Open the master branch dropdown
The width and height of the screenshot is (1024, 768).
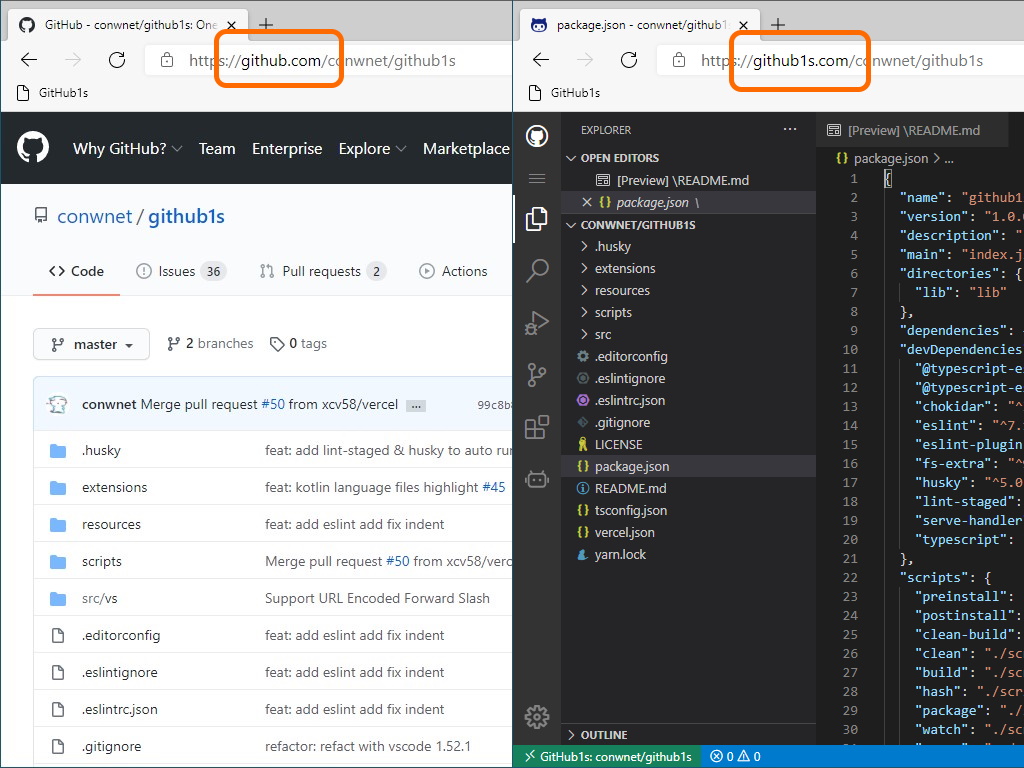click(91, 343)
